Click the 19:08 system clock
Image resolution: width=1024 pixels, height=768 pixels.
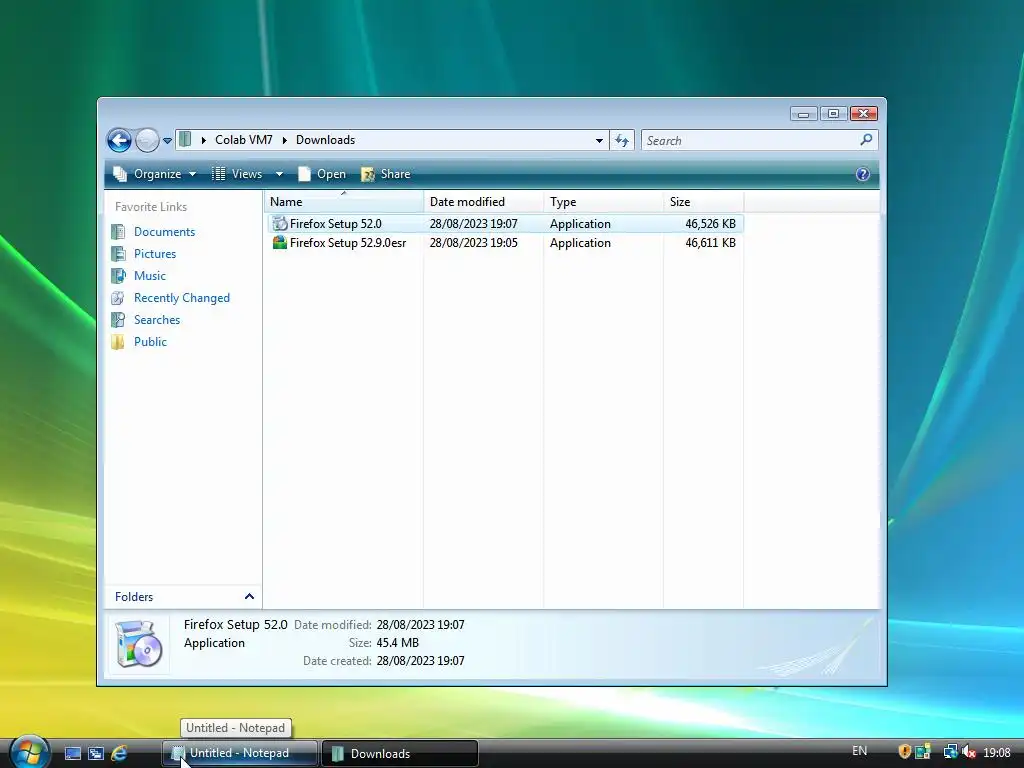997,753
